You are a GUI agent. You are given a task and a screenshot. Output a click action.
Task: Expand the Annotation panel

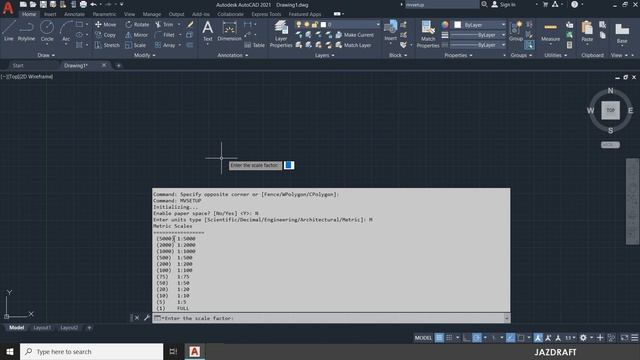233,55
